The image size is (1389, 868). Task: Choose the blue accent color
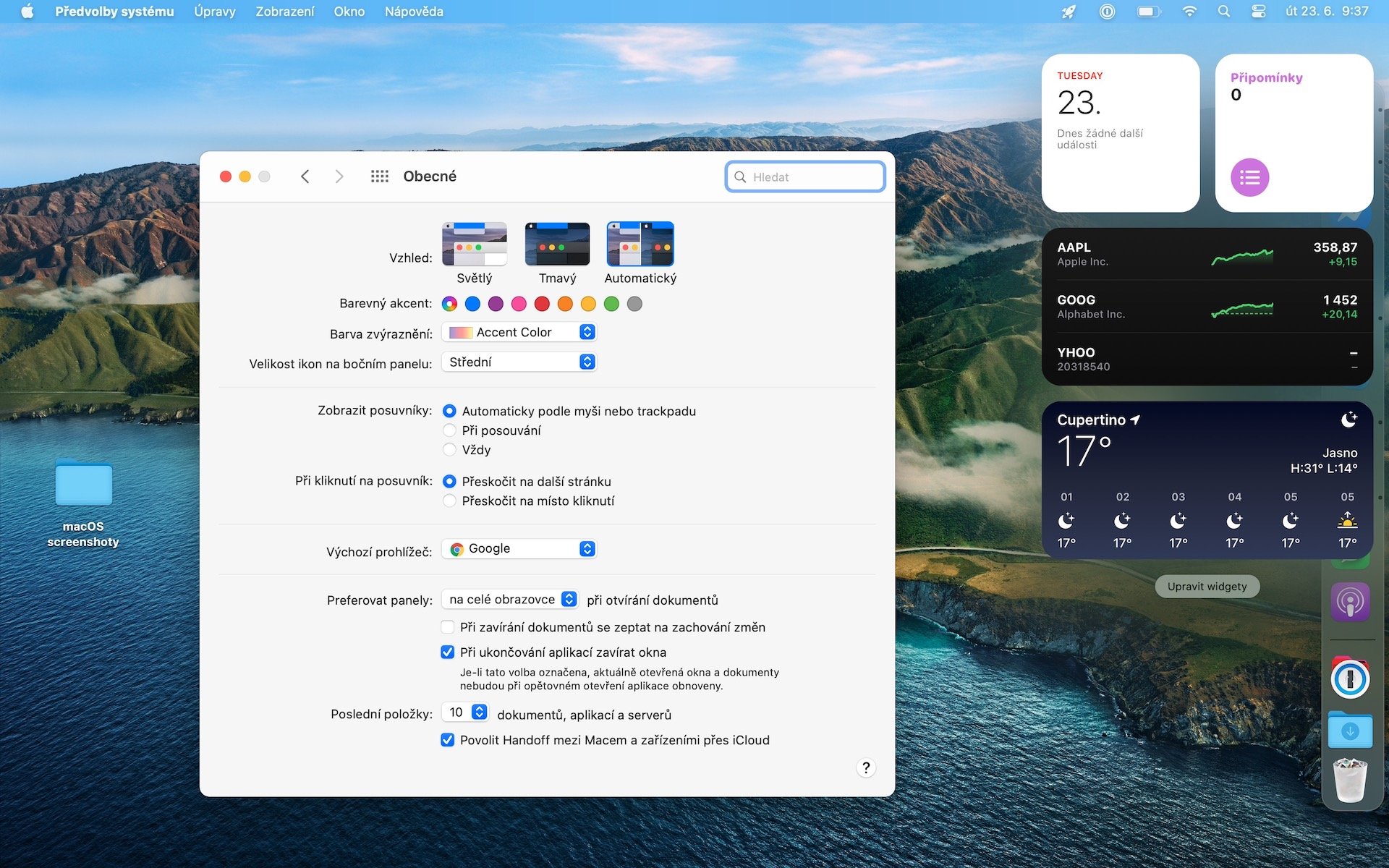(472, 304)
